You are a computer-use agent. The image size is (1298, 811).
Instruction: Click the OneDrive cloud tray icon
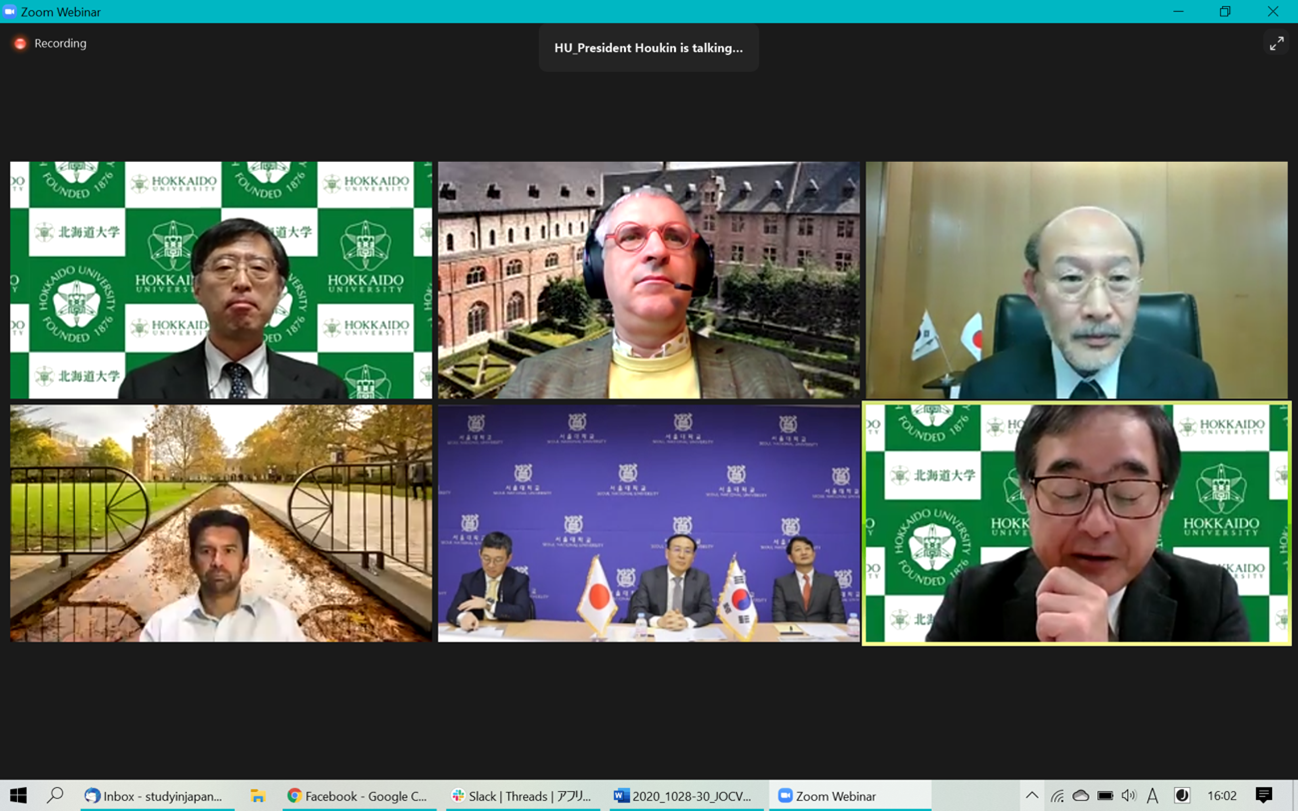[1081, 796]
